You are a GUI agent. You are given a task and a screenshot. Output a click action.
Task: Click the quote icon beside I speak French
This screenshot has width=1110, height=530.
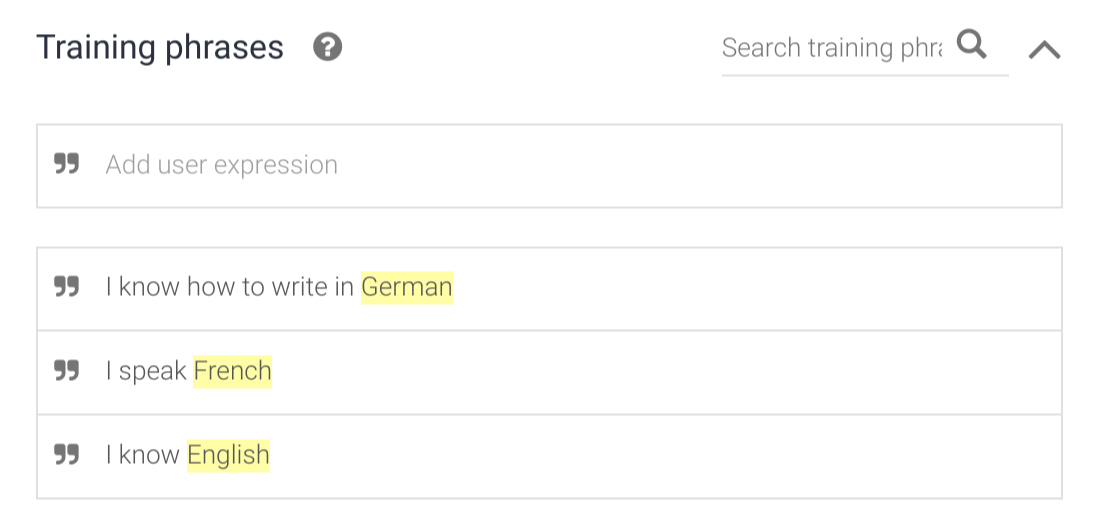[x=67, y=371]
